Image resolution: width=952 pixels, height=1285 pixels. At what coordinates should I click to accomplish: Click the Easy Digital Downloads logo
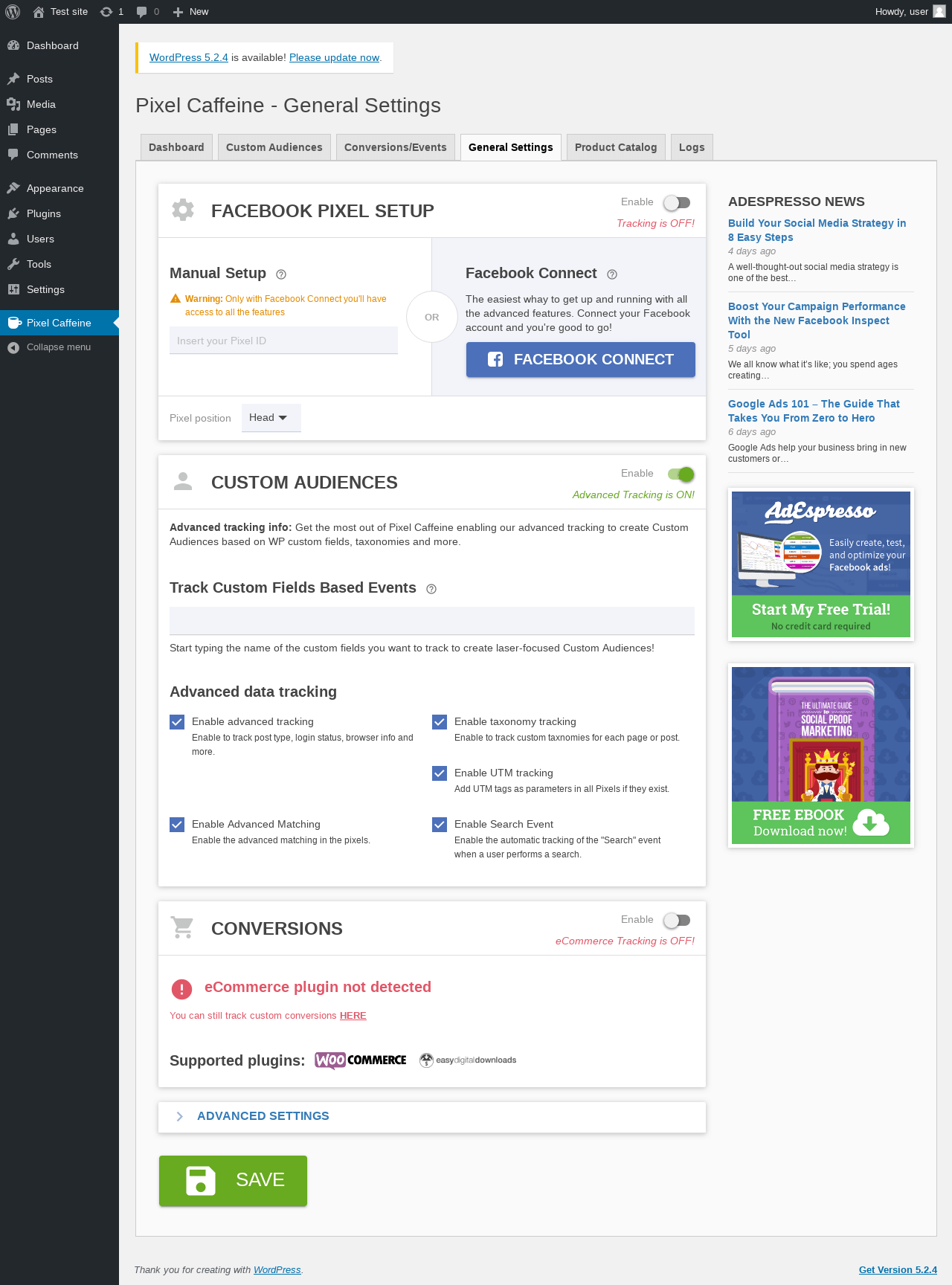click(x=468, y=1060)
